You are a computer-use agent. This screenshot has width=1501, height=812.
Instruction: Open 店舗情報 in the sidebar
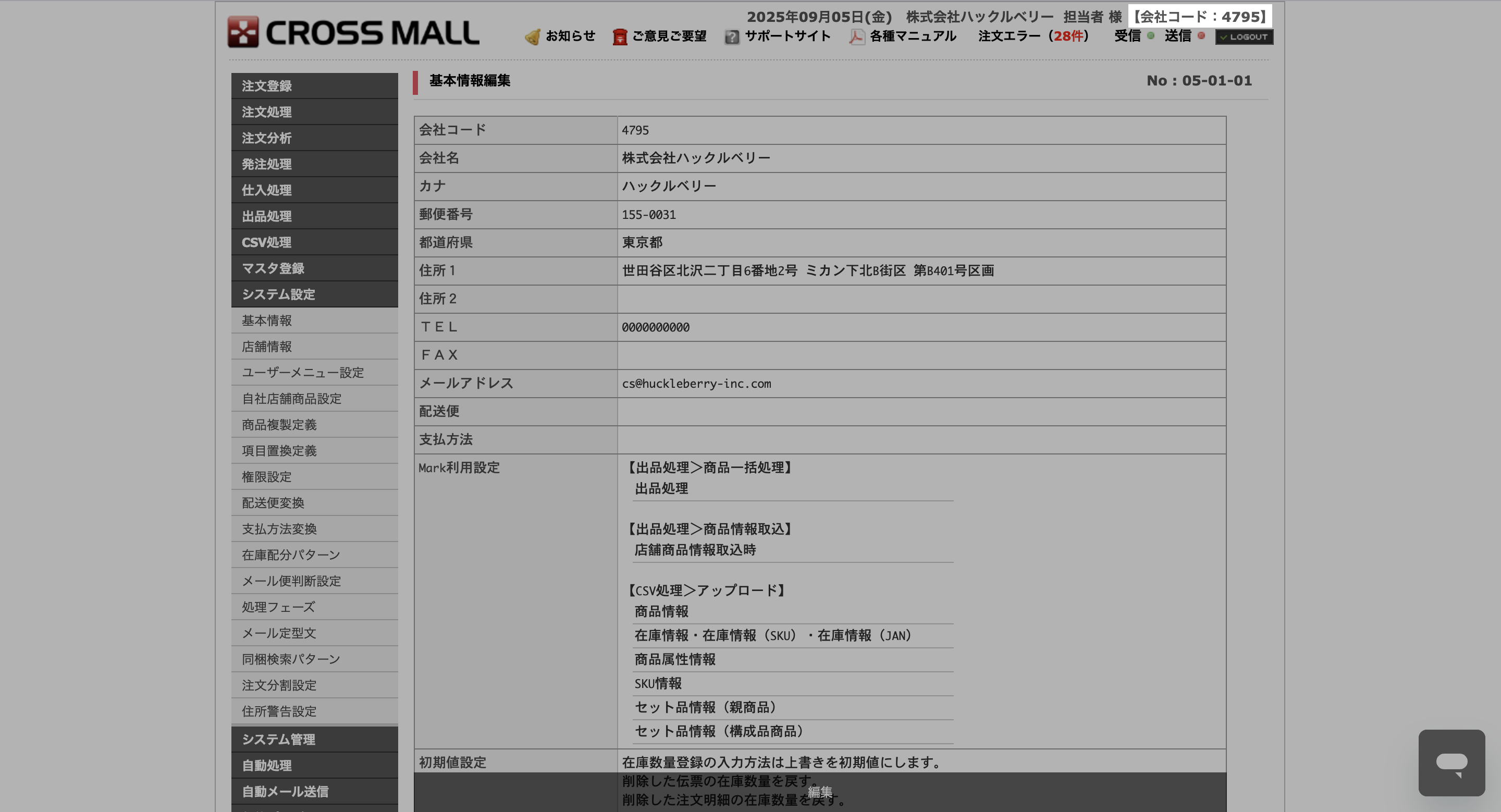coord(267,347)
